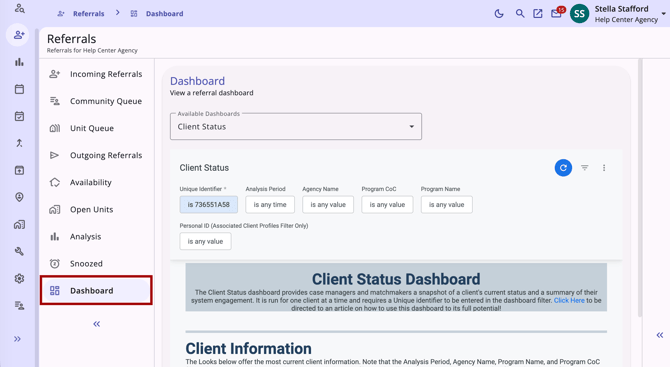
Task: Open the wrench tools rail icon
Action: 19,251
